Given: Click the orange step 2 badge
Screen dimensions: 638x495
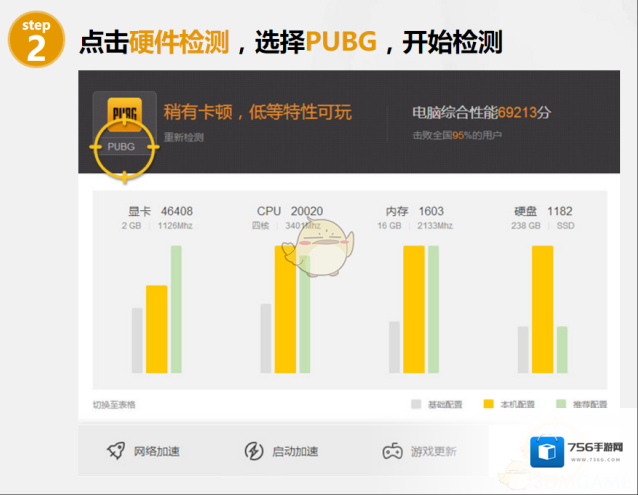Looking at the screenshot, I should point(36,41).
